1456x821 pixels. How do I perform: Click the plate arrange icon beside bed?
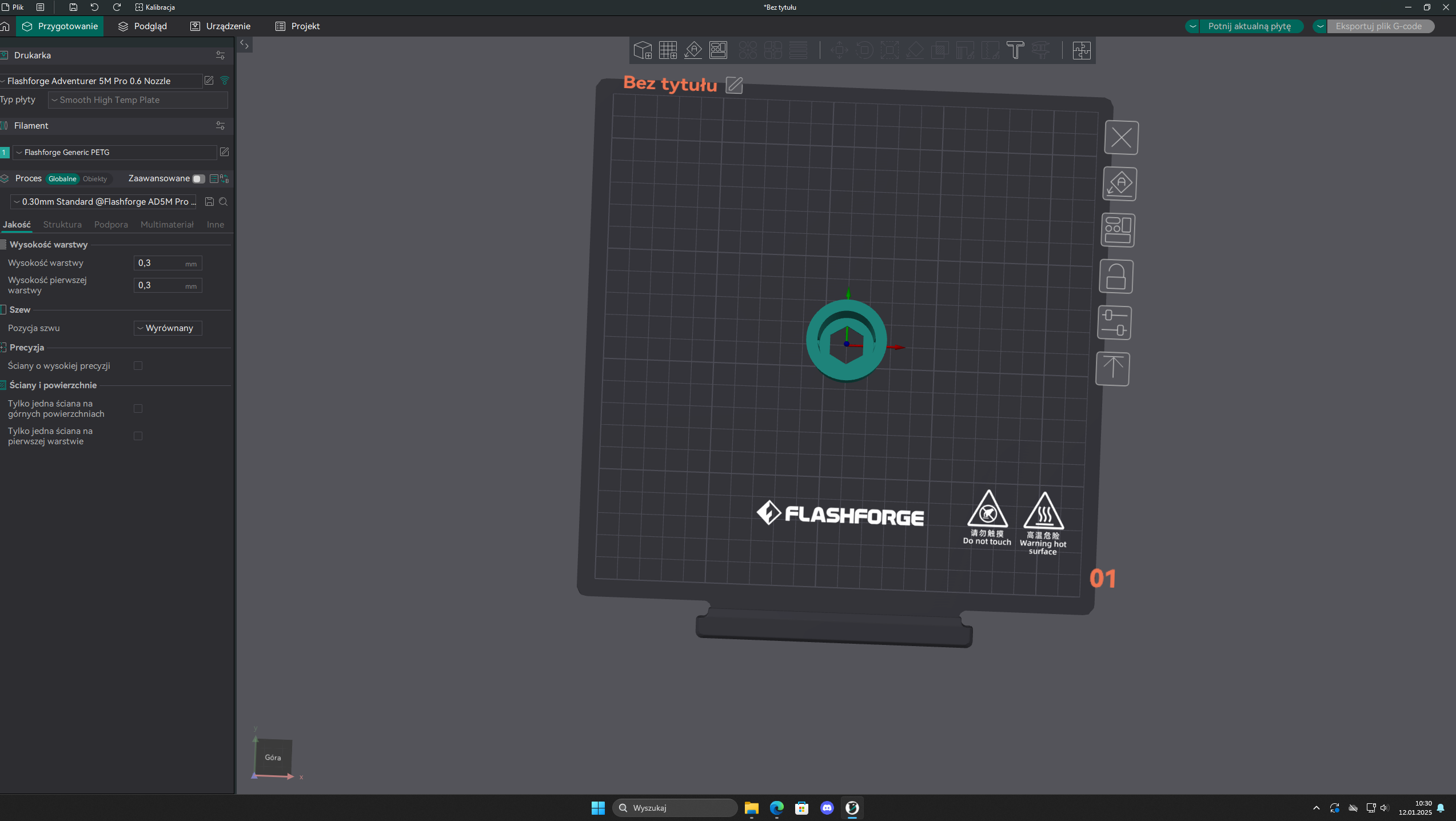(1118, 230)
